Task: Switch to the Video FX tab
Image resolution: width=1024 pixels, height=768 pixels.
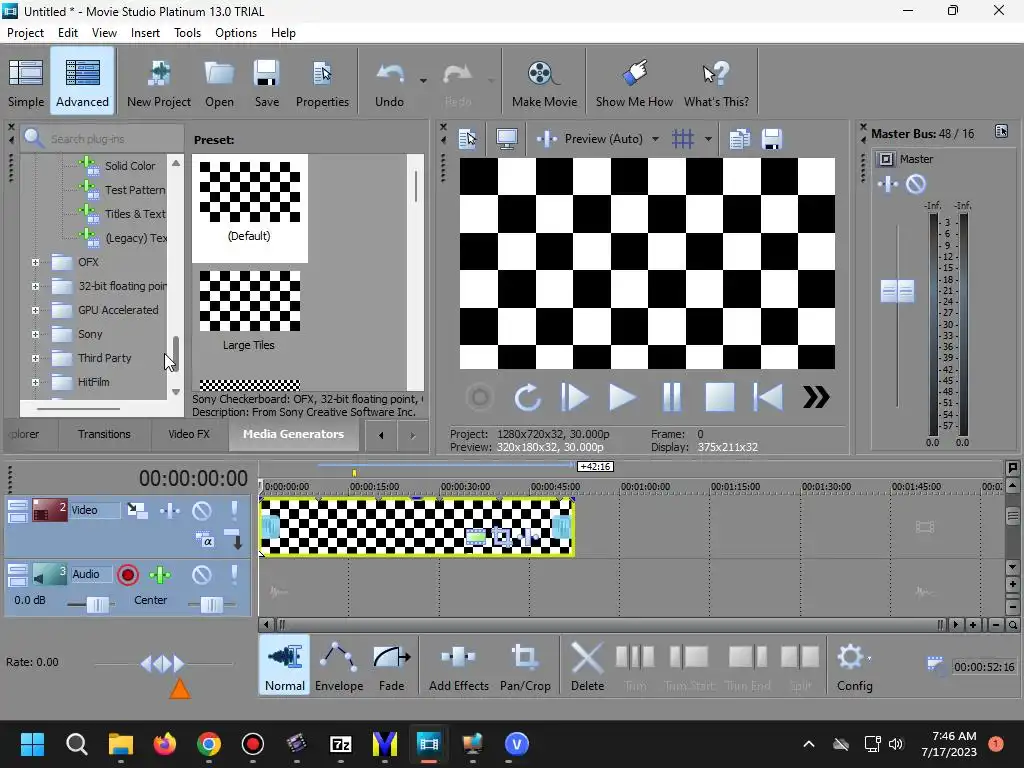Action: [x=189, y=434]
